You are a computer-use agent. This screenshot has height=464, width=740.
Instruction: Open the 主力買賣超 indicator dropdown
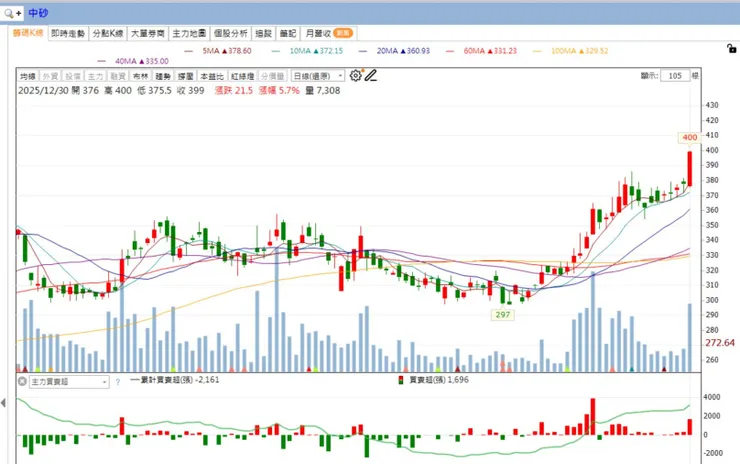[x=69, y=381]
